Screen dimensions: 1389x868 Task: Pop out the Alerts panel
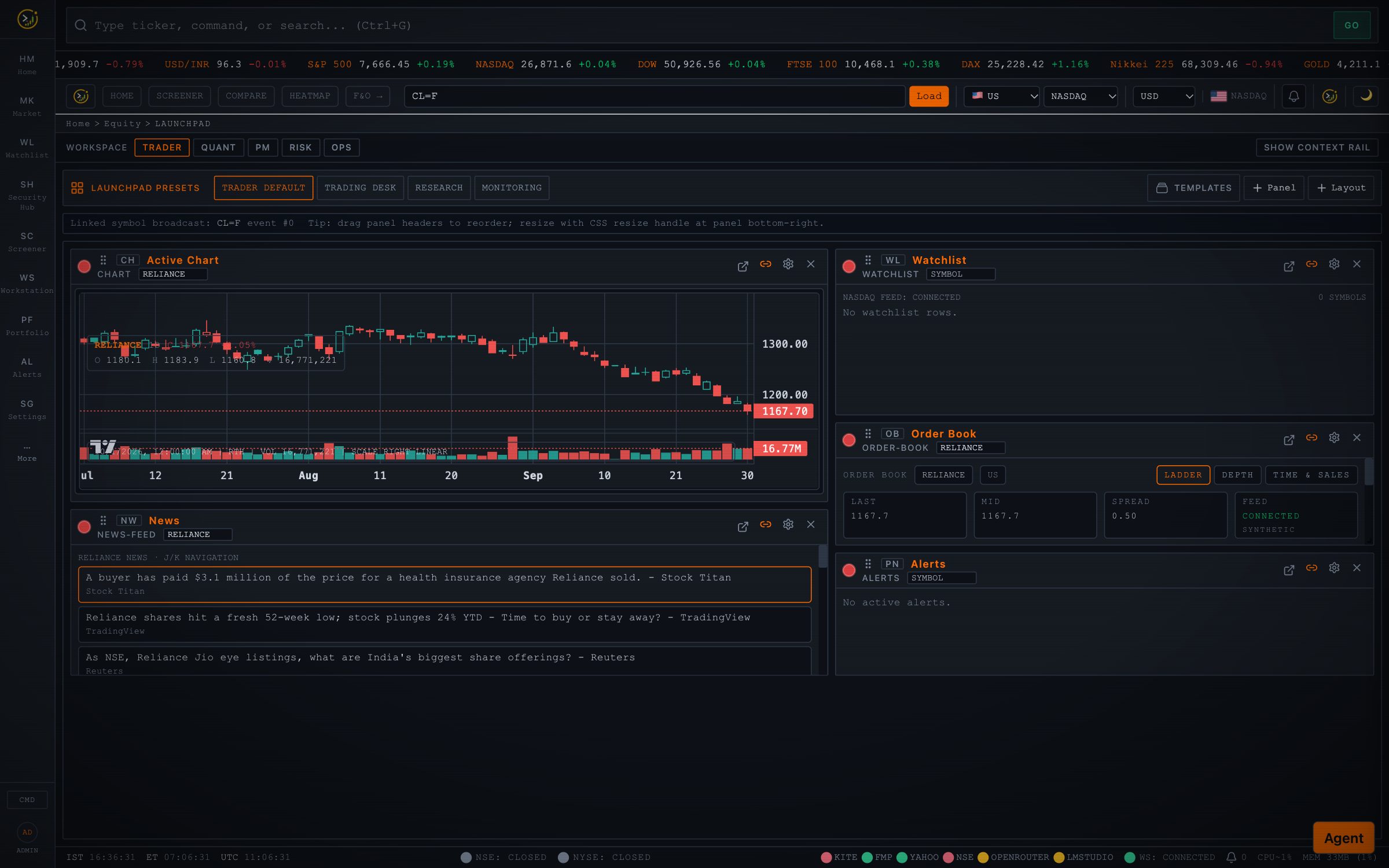(1289, 570)
